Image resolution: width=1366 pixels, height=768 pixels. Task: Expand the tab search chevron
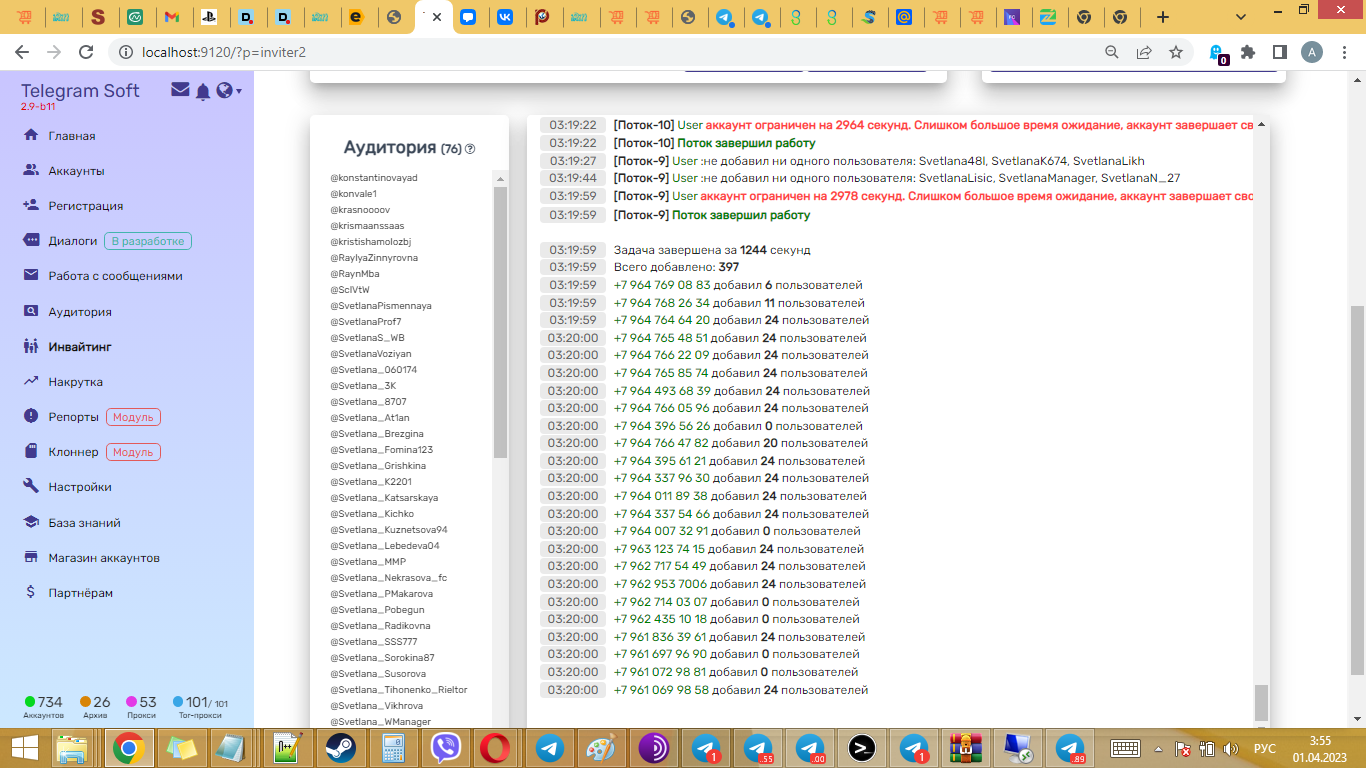[x=1241, y=17]
